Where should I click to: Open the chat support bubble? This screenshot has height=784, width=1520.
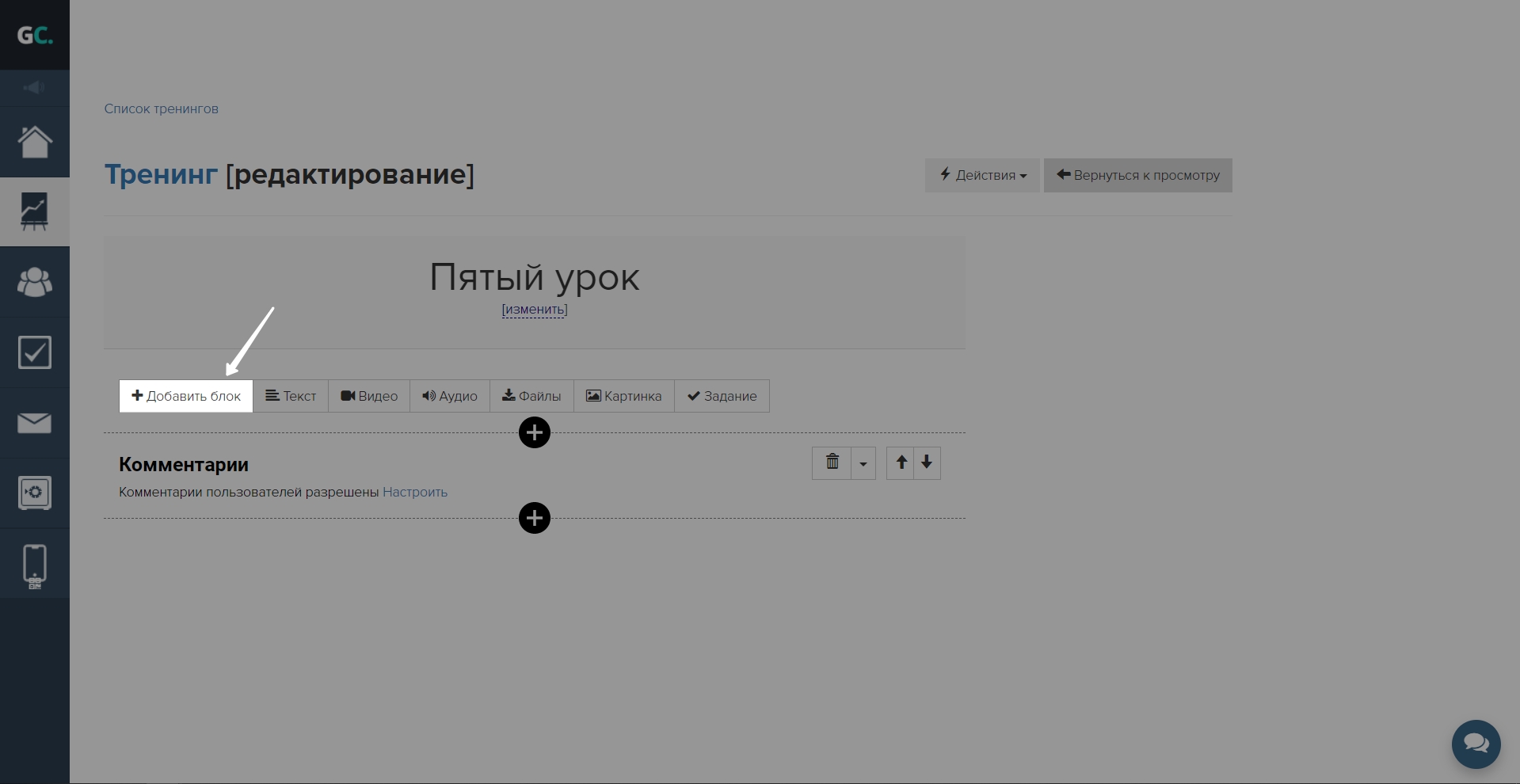pos(1476,744)
